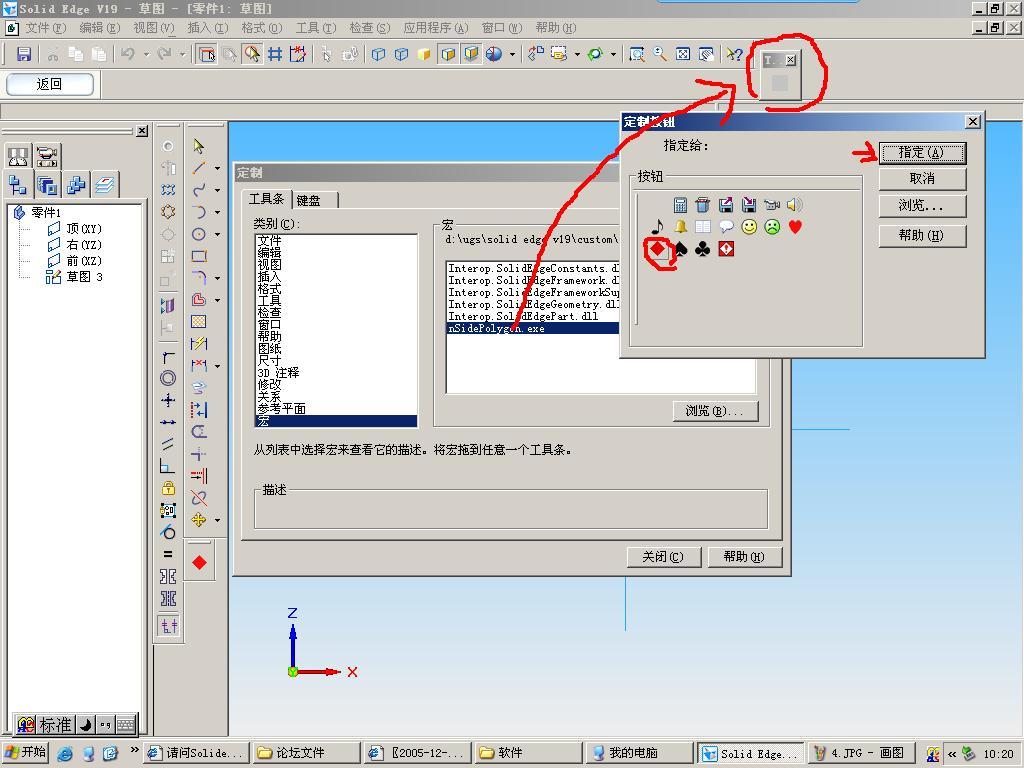Click the Lock relationship padlock icon
Screen dimensions: 1024x768
coord(168,488)
